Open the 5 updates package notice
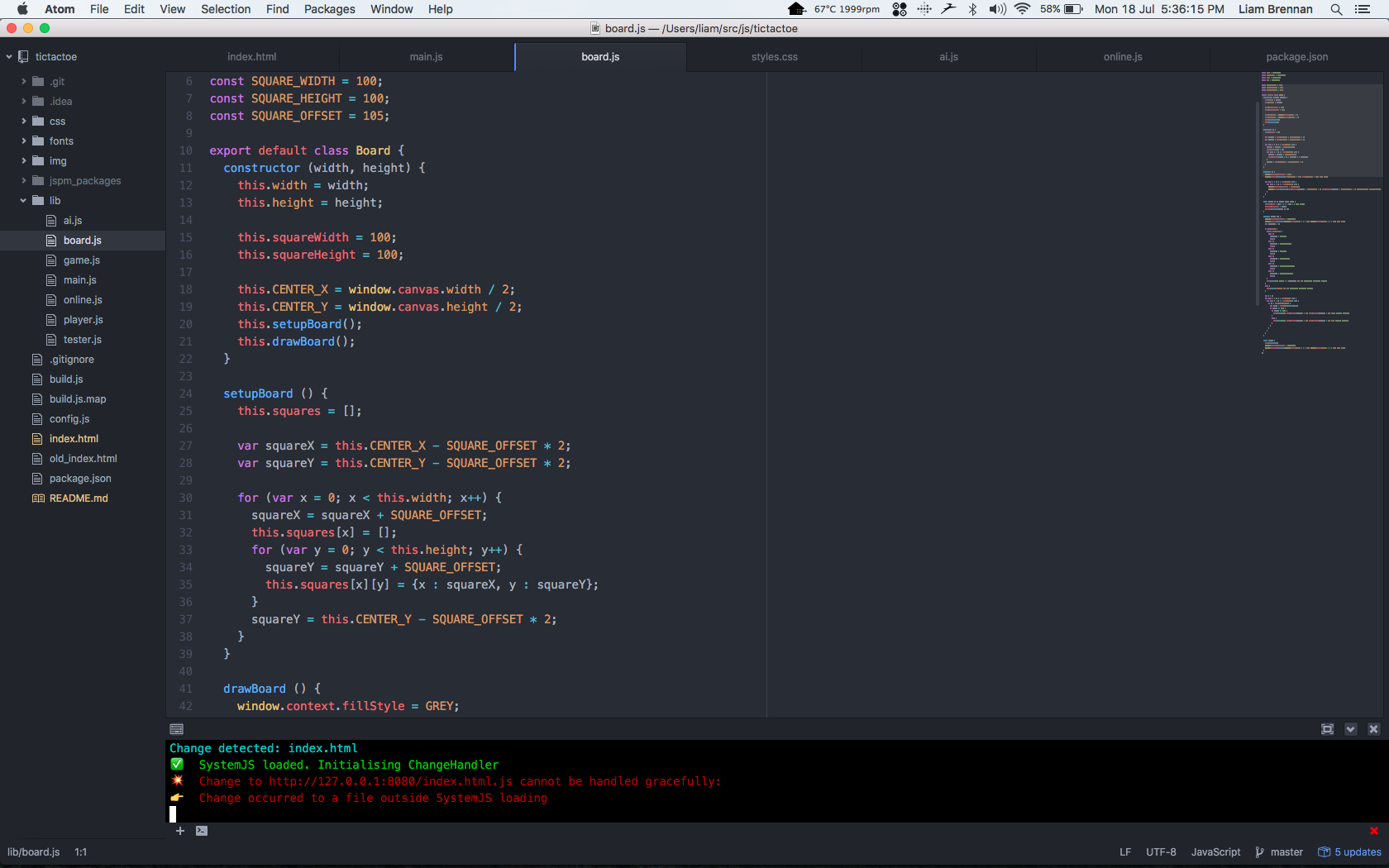This screenshot has height=868, width=1389. pyautogui.click(x=1349, y=852)
